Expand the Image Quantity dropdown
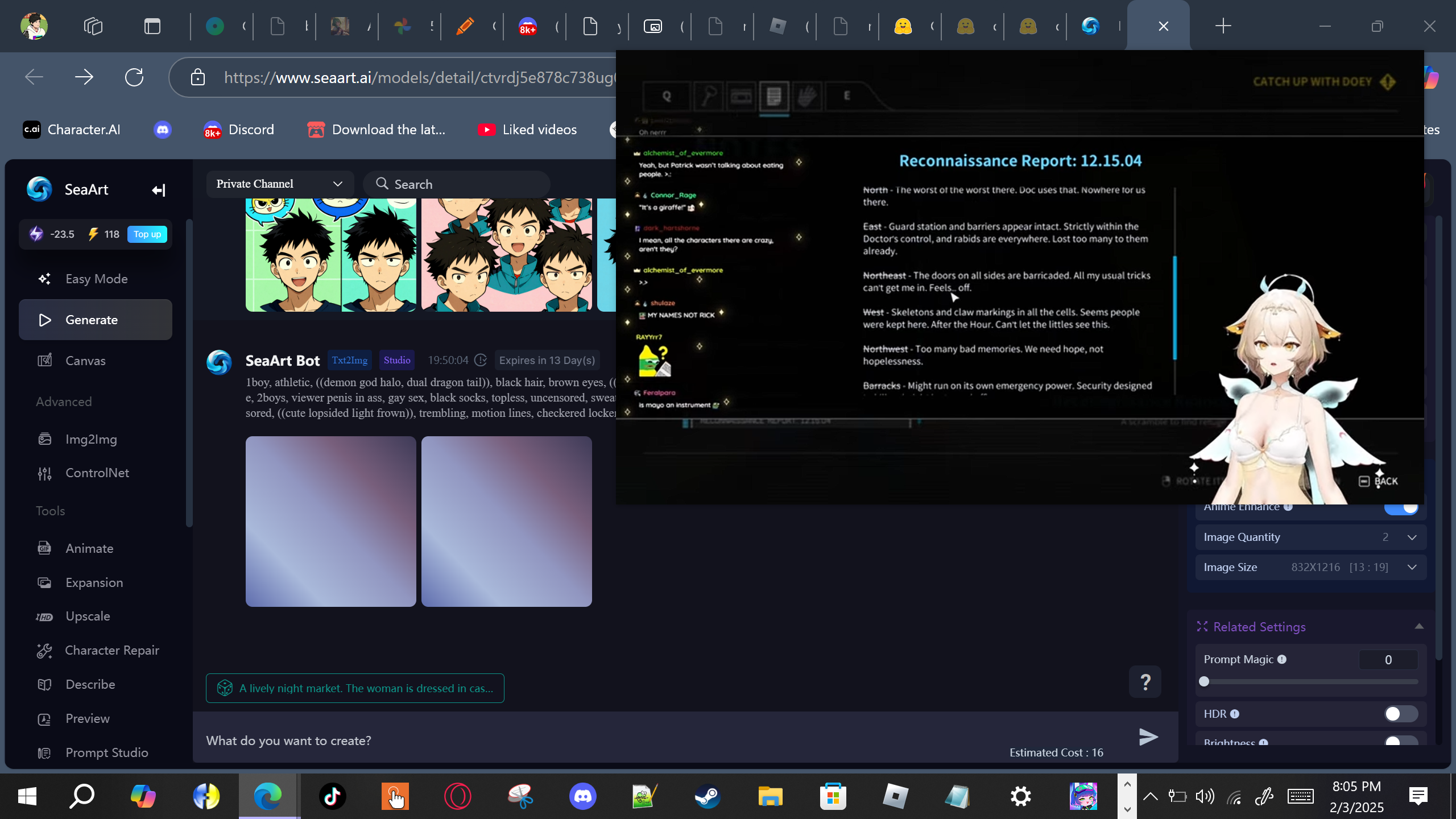 pyautogui.click(x=1412, y=537)
